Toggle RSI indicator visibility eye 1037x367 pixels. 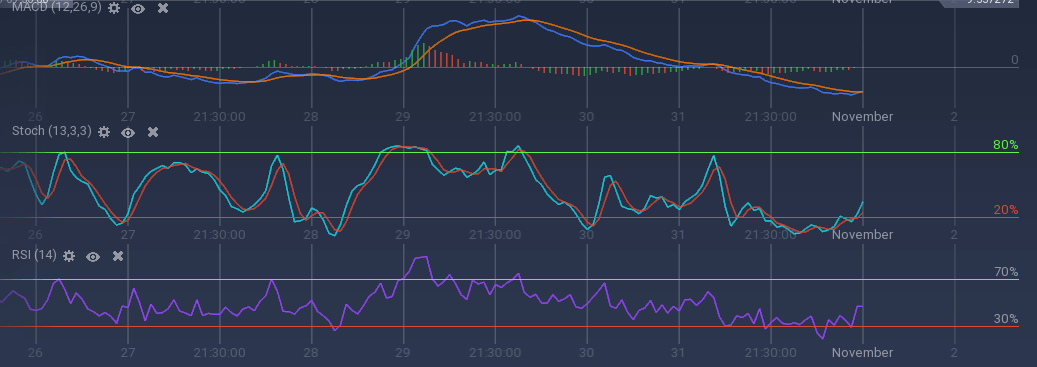tap(93, 256)
